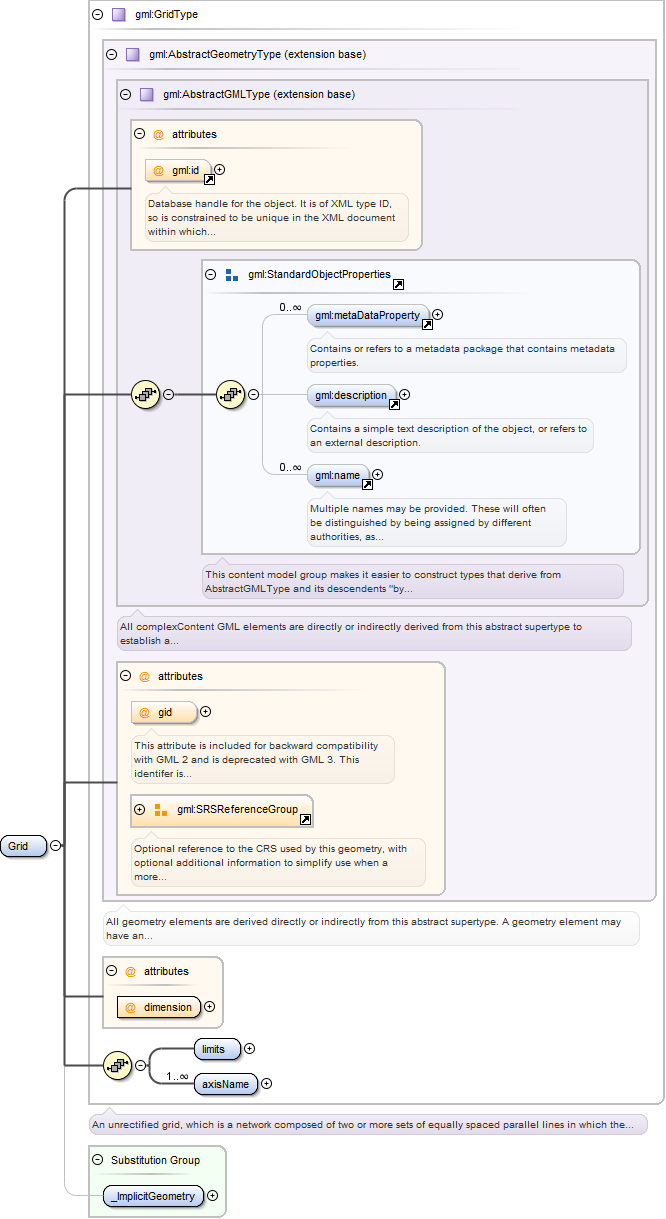666x1219 pixels.
Task: Expand the gml:metaDataProperty element
Action: (x=437, y=315)
